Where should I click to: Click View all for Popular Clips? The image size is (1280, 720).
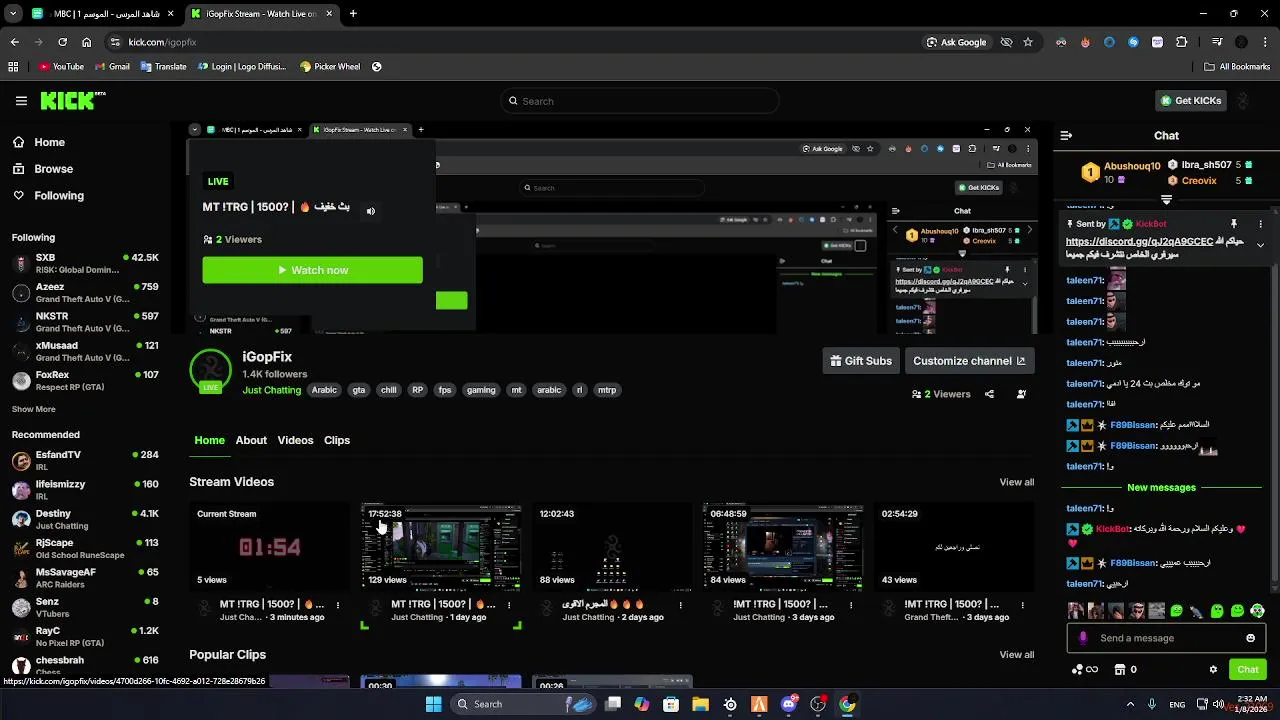tap(1017, 655)
